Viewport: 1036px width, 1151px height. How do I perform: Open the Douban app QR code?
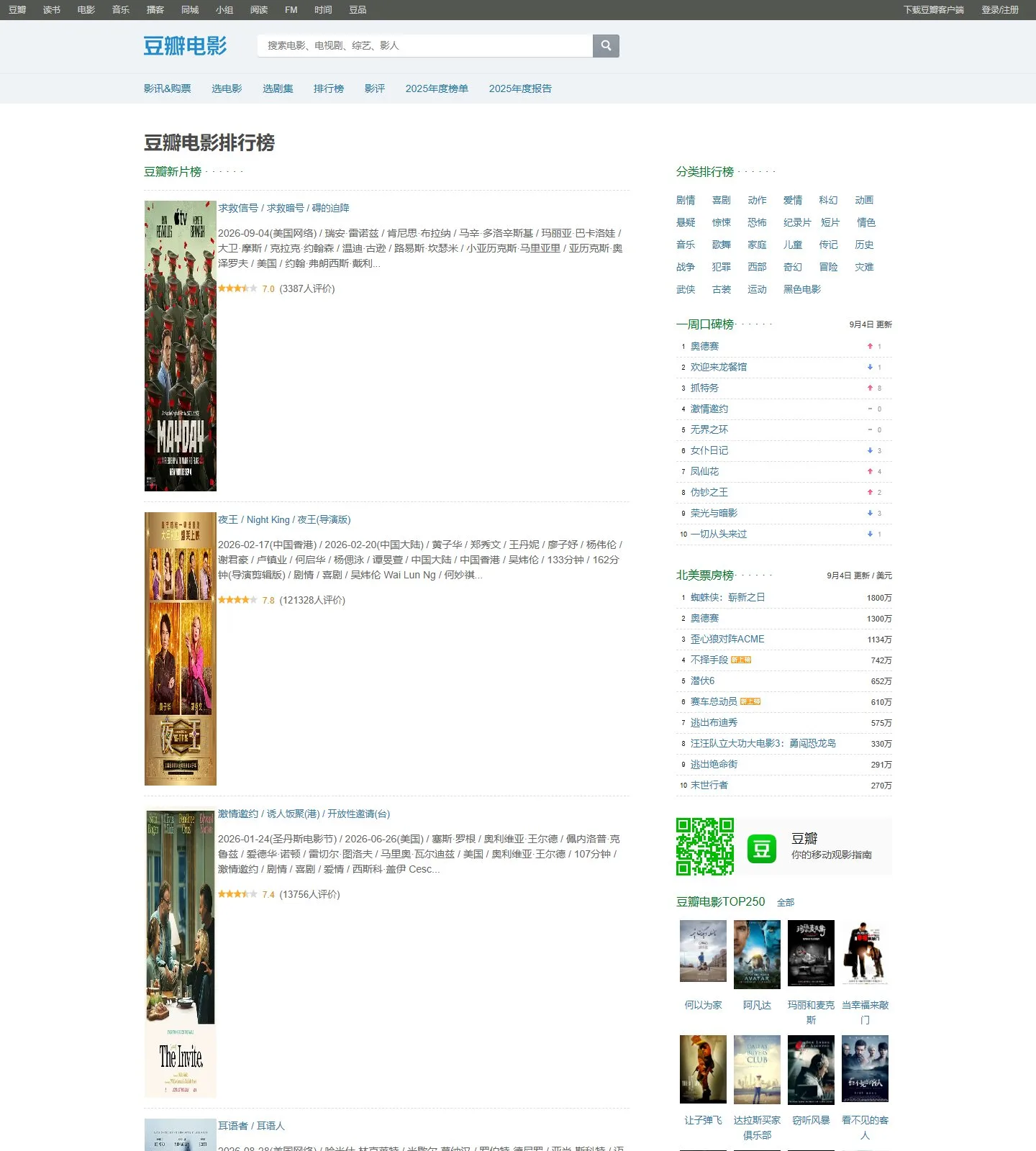(x=705, y=847)
